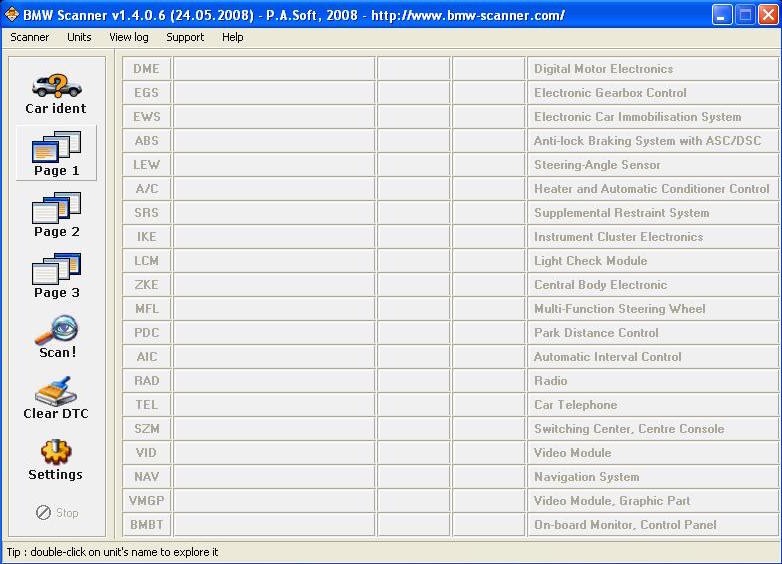Image resolution: width=782 pixels, height=564 pixels.
Task: Select the A/C unit name
Action: click(147, 188)
